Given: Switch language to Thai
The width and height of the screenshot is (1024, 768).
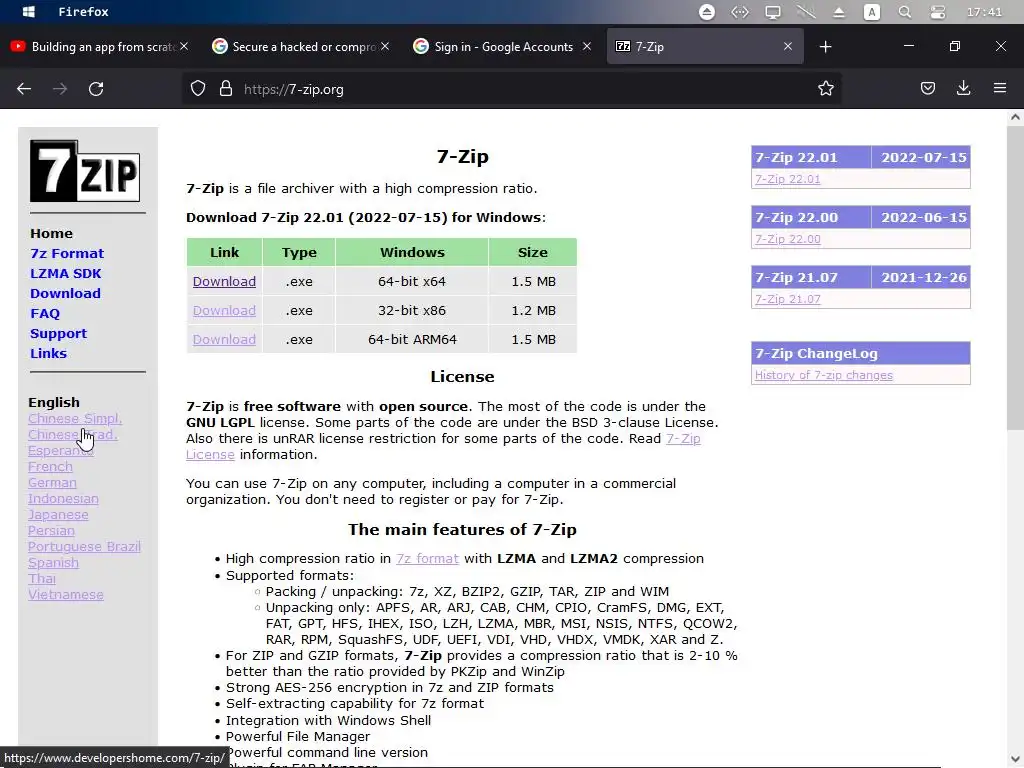Looking at the screenshot, I should (x=42, y=579).
